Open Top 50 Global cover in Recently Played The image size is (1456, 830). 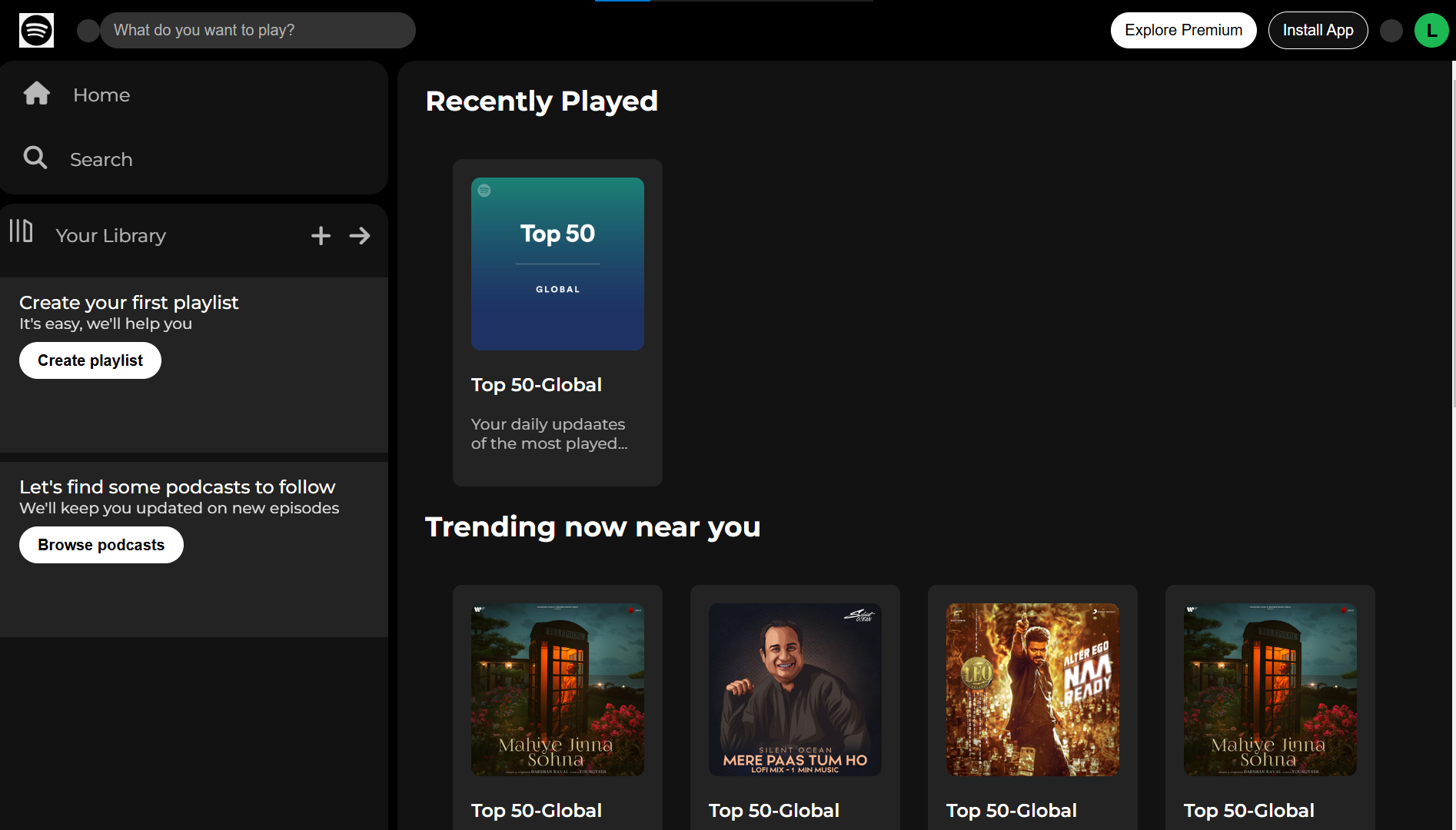[x=557, y=264]
